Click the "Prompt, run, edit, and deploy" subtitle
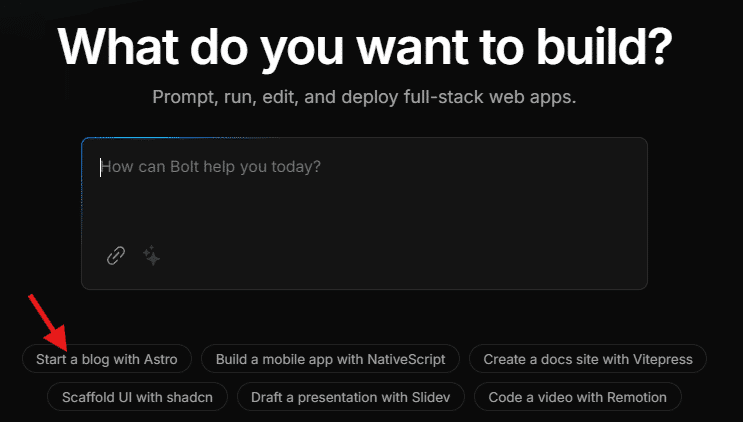Screen dimensions: 743x422 tap(364, 98)
